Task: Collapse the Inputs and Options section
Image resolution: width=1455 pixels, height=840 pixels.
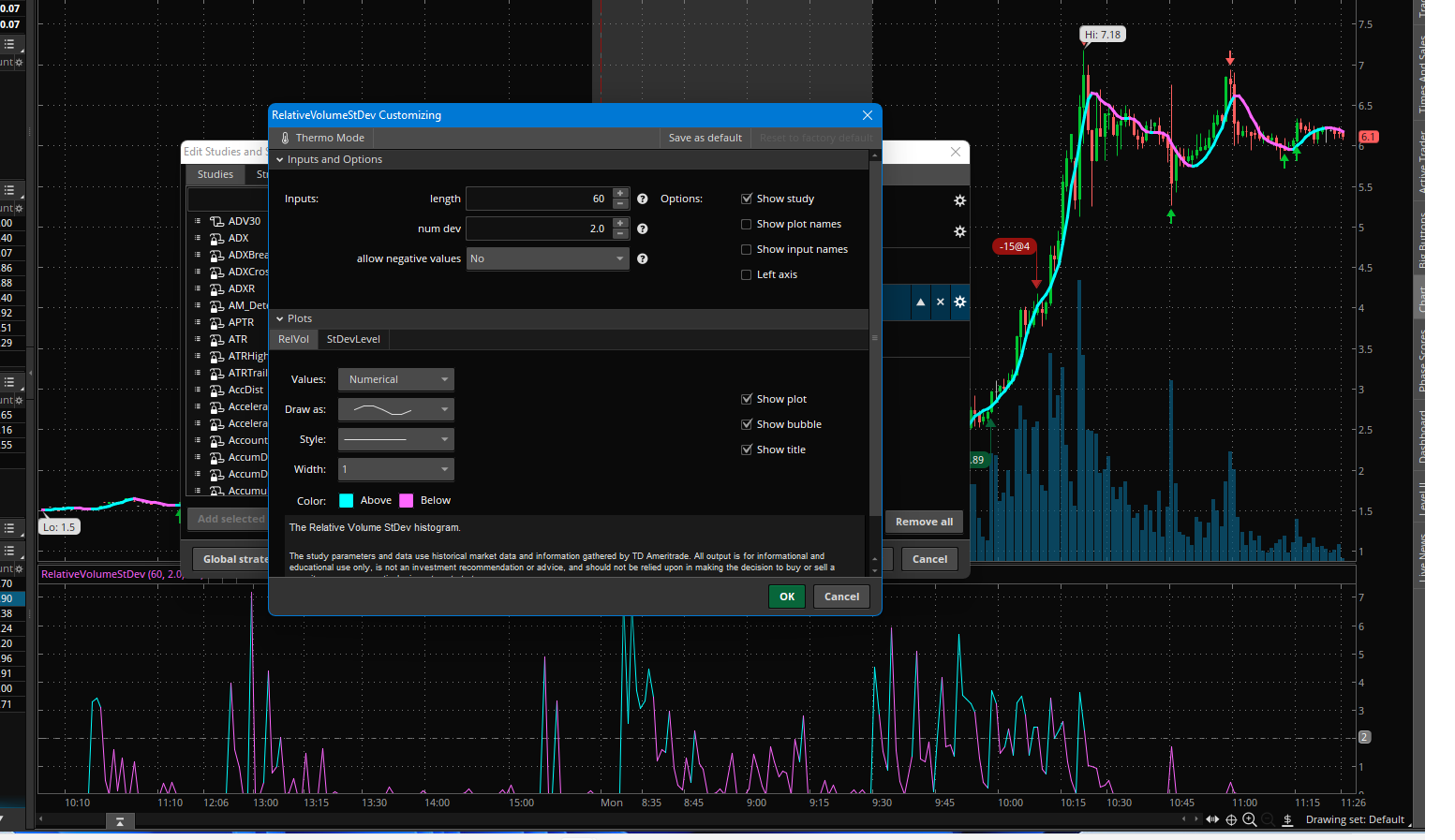Action: (x=279, y=160)
